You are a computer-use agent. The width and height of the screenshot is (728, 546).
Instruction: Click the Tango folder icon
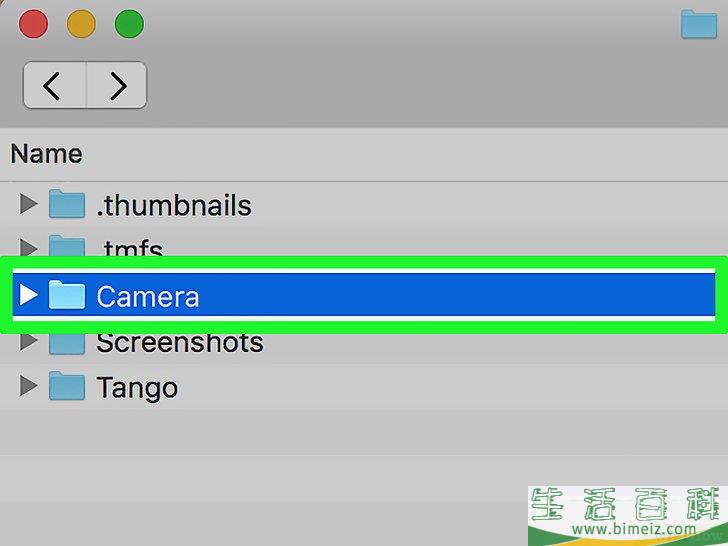[x=67, y=386]
